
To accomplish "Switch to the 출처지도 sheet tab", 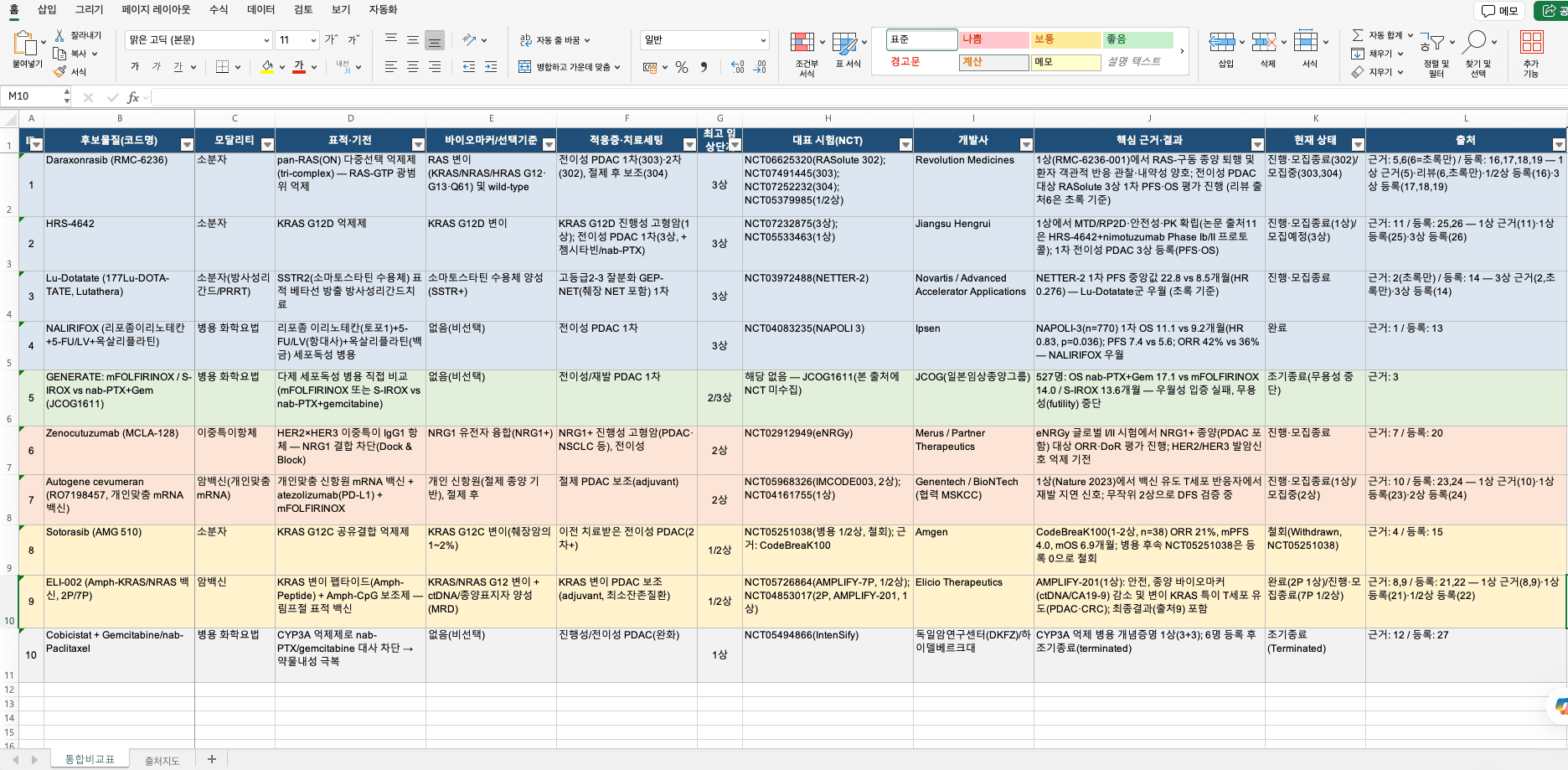I will [162, 760].
